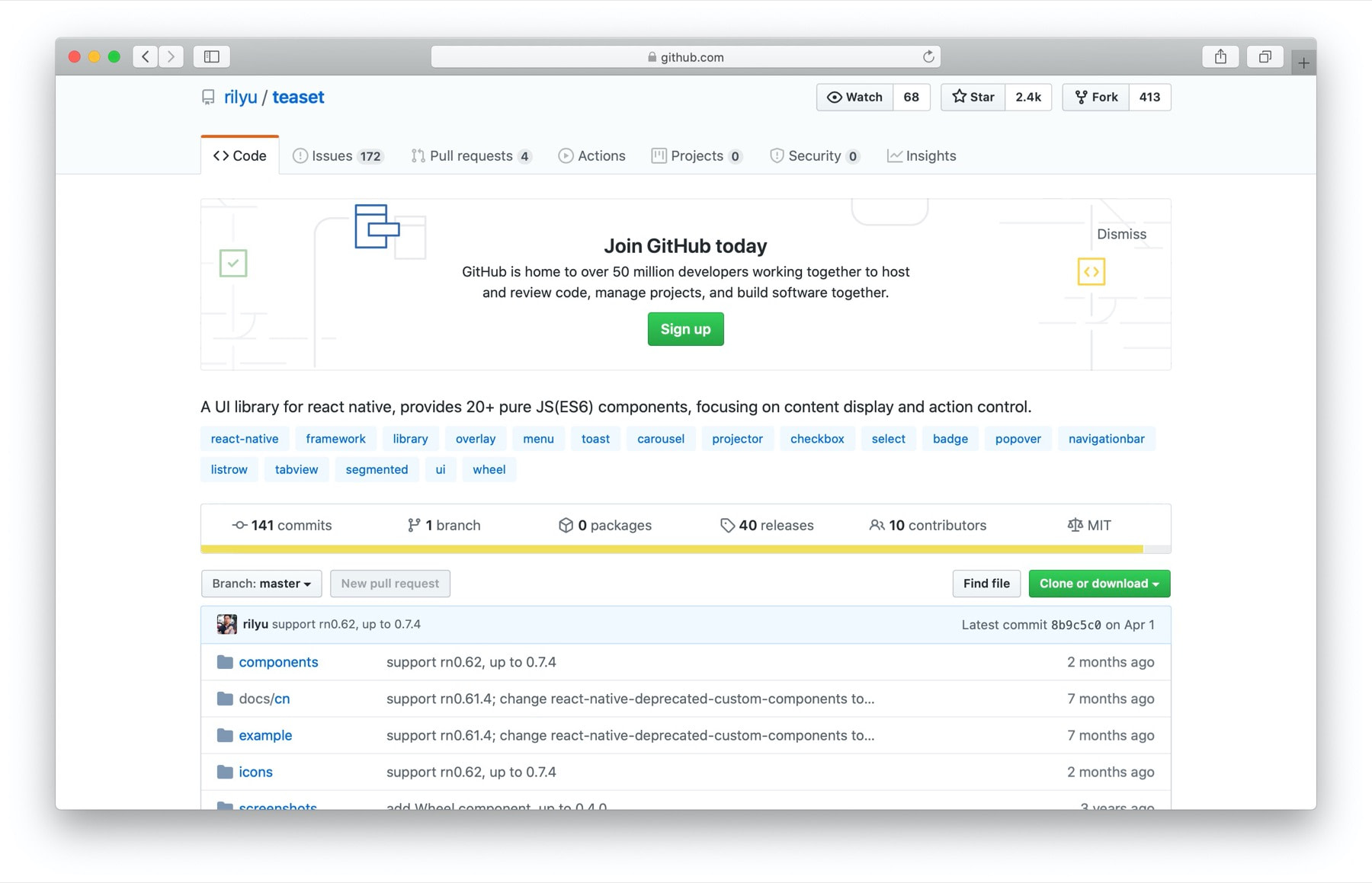Viewport: 1372px width, 883px height.
Task: View the 141 commits history
Action: (x=282, y=525)
